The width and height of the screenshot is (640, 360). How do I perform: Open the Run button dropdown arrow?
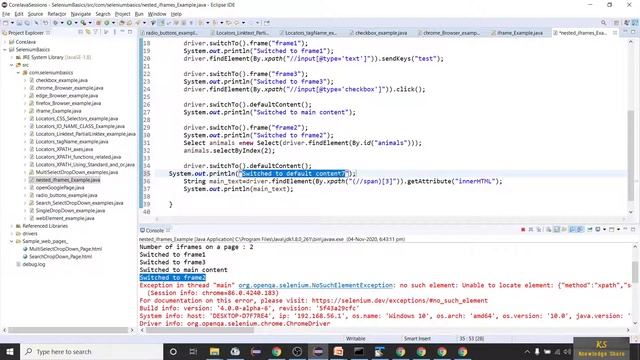click(x=76, y=23)
